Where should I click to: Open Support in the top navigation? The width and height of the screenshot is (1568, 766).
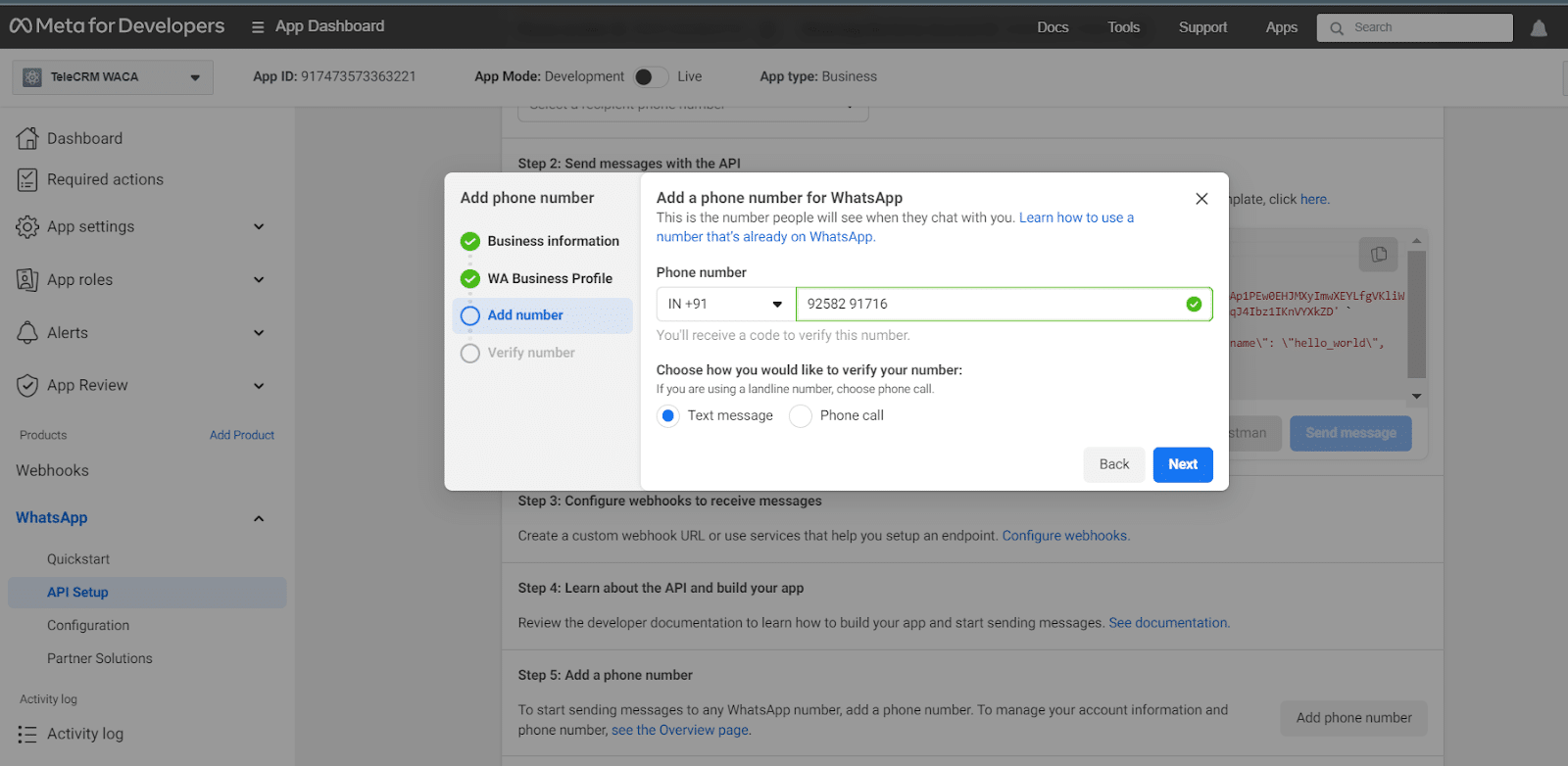tap(1202, 27)
